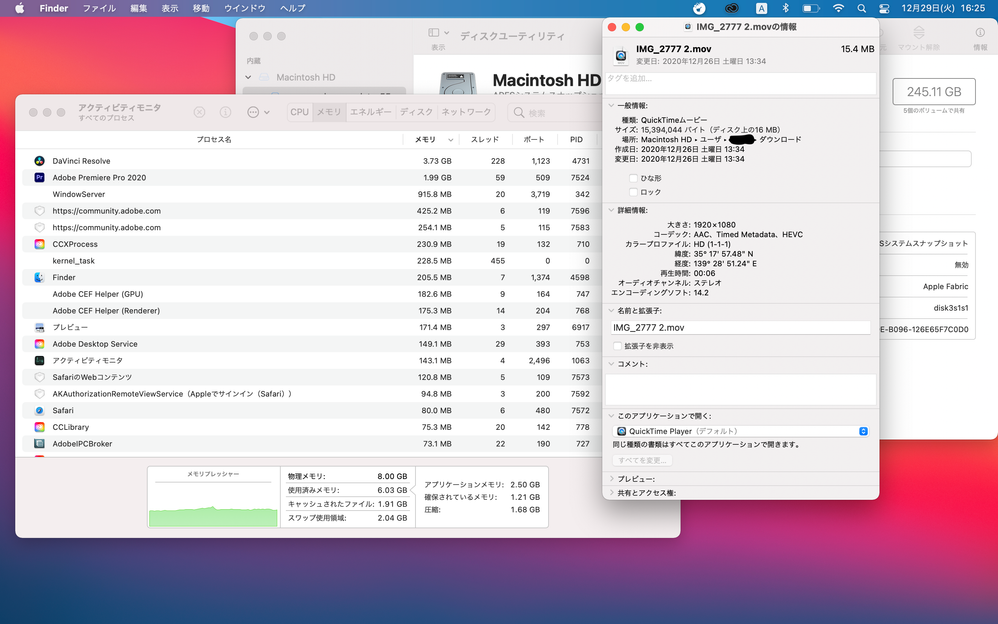Image resolution: width=998 pixels, height=624 pixels.
Task: Switch to the CPU tab
Action: point(299,112)
